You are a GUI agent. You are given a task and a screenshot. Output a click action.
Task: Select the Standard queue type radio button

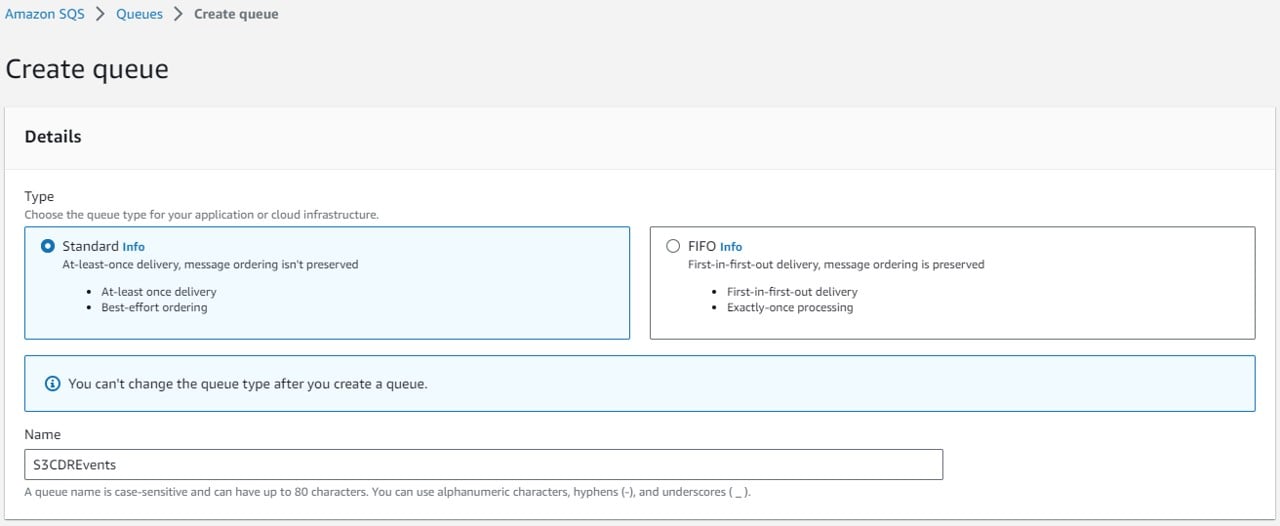48,246
